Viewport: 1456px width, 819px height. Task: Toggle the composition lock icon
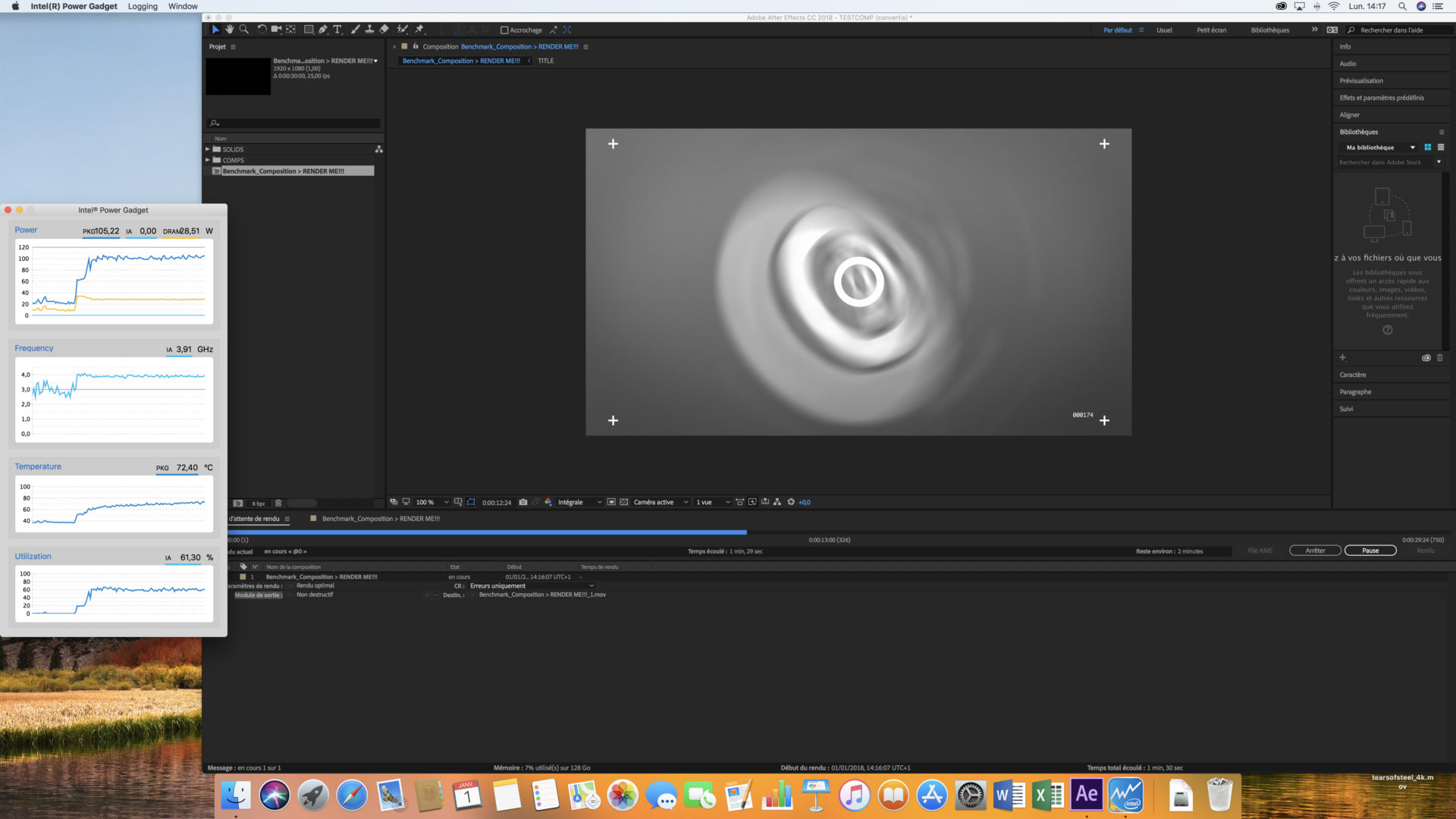coord(416,46)
